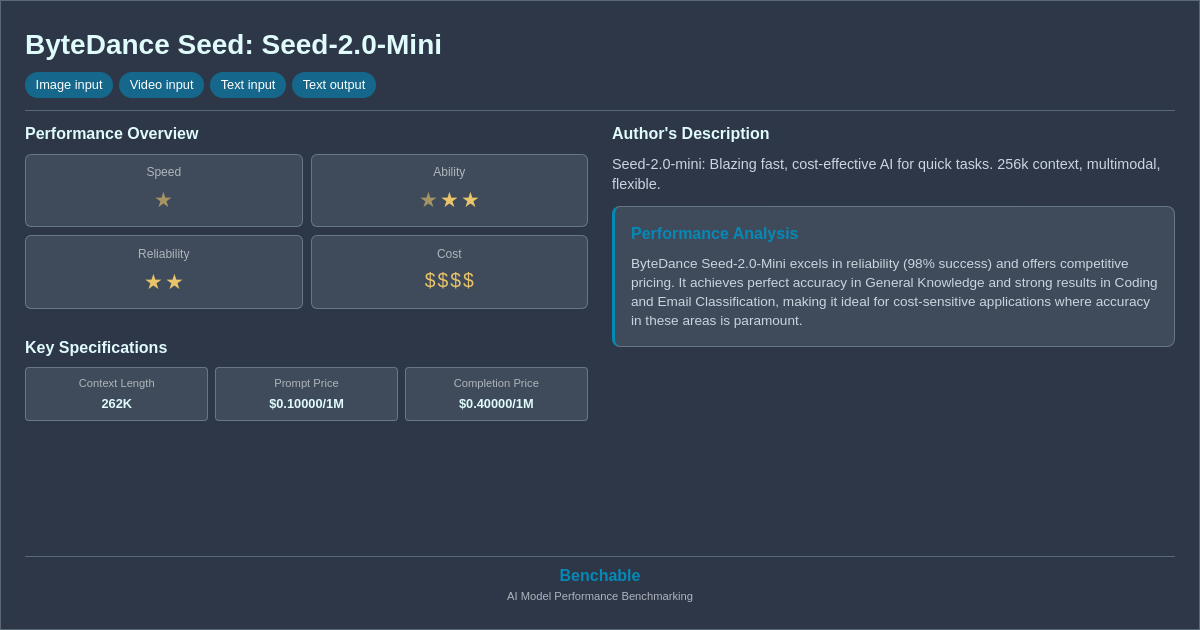Viewport: 1200px width, 630px height.
Task: Select the Cost card label
Action: (449, 254)
